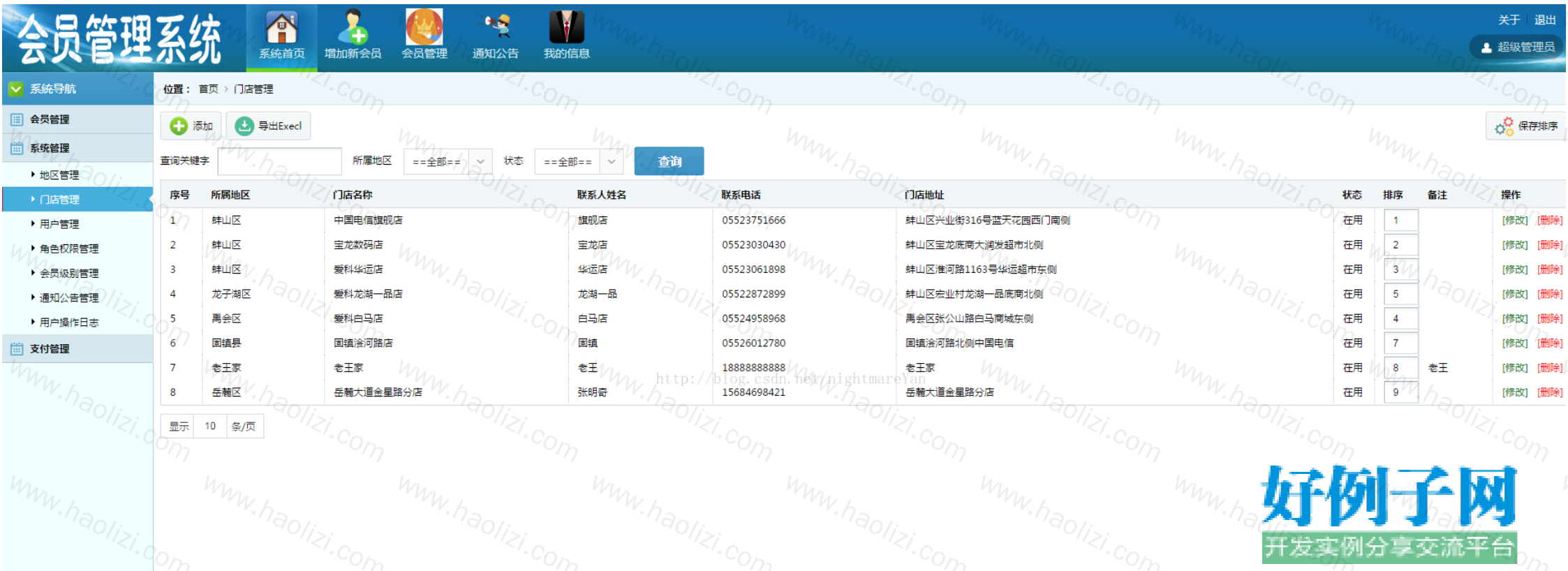Image resolution: width=1568 pixels, height=571 pixels.
Task: Select 地区管理 in the sidebar
Action: [x=59, y=175]
